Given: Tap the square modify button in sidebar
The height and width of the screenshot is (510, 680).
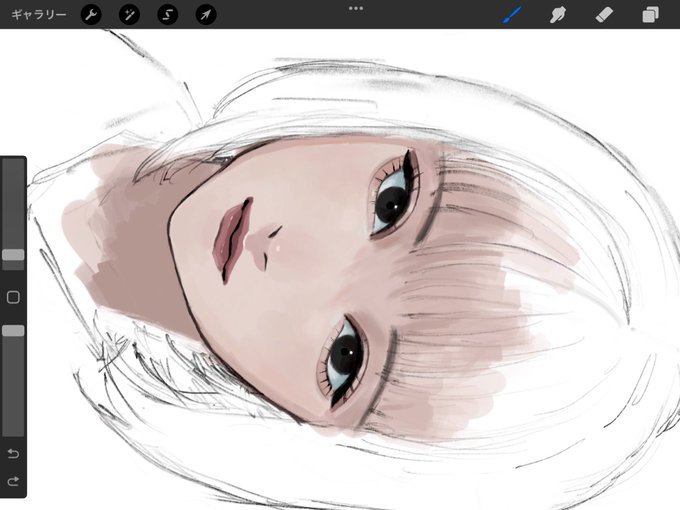Looking at the screenshot, I should (13, 297).
